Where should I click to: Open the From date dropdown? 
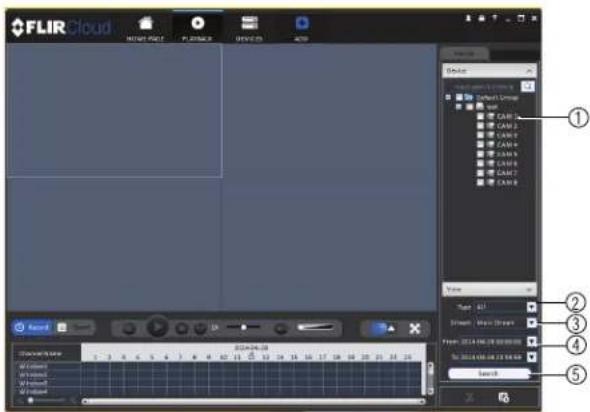(x=531, y=341)
